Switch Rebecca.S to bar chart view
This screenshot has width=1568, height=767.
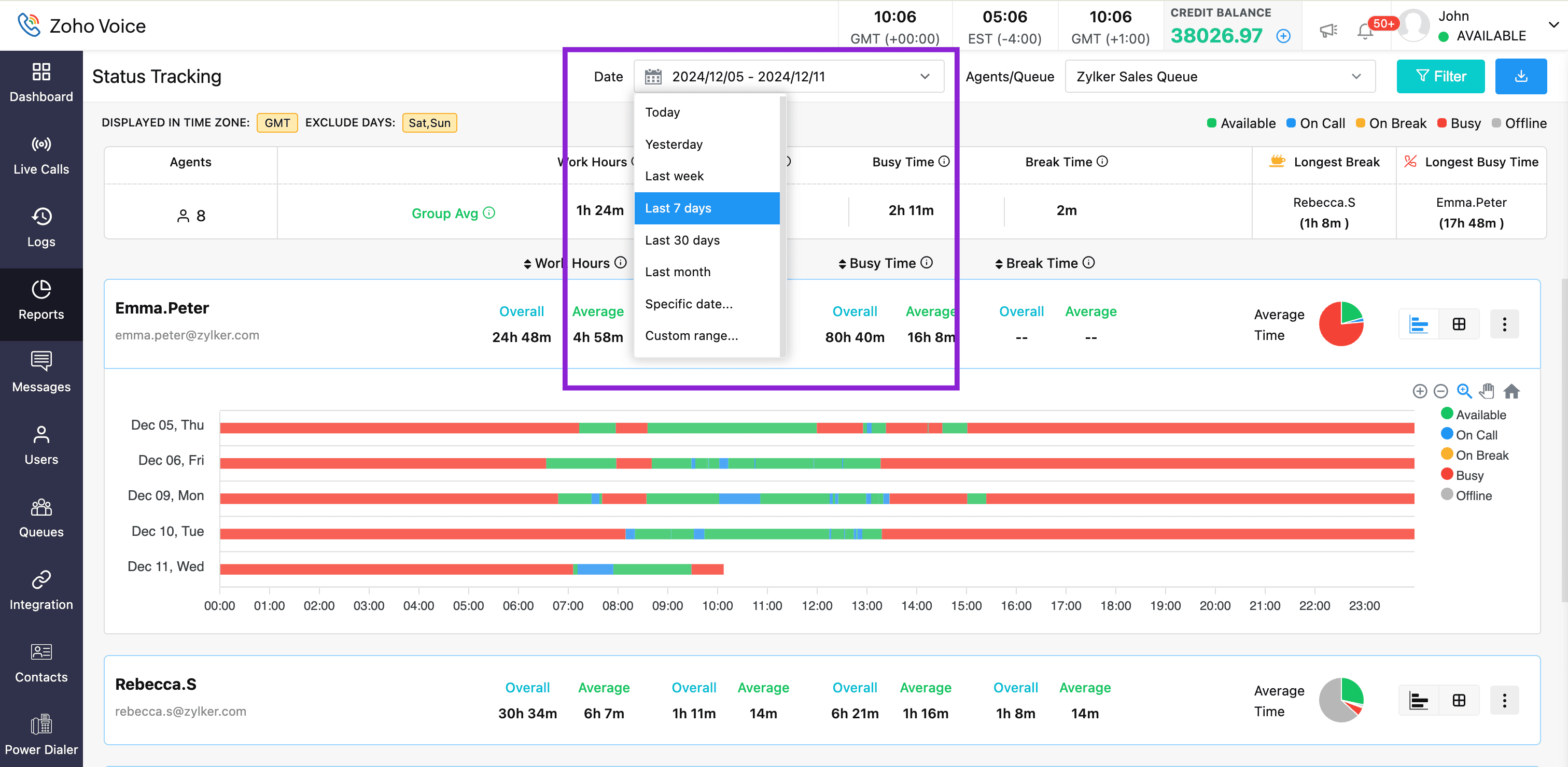[1418, 700]
